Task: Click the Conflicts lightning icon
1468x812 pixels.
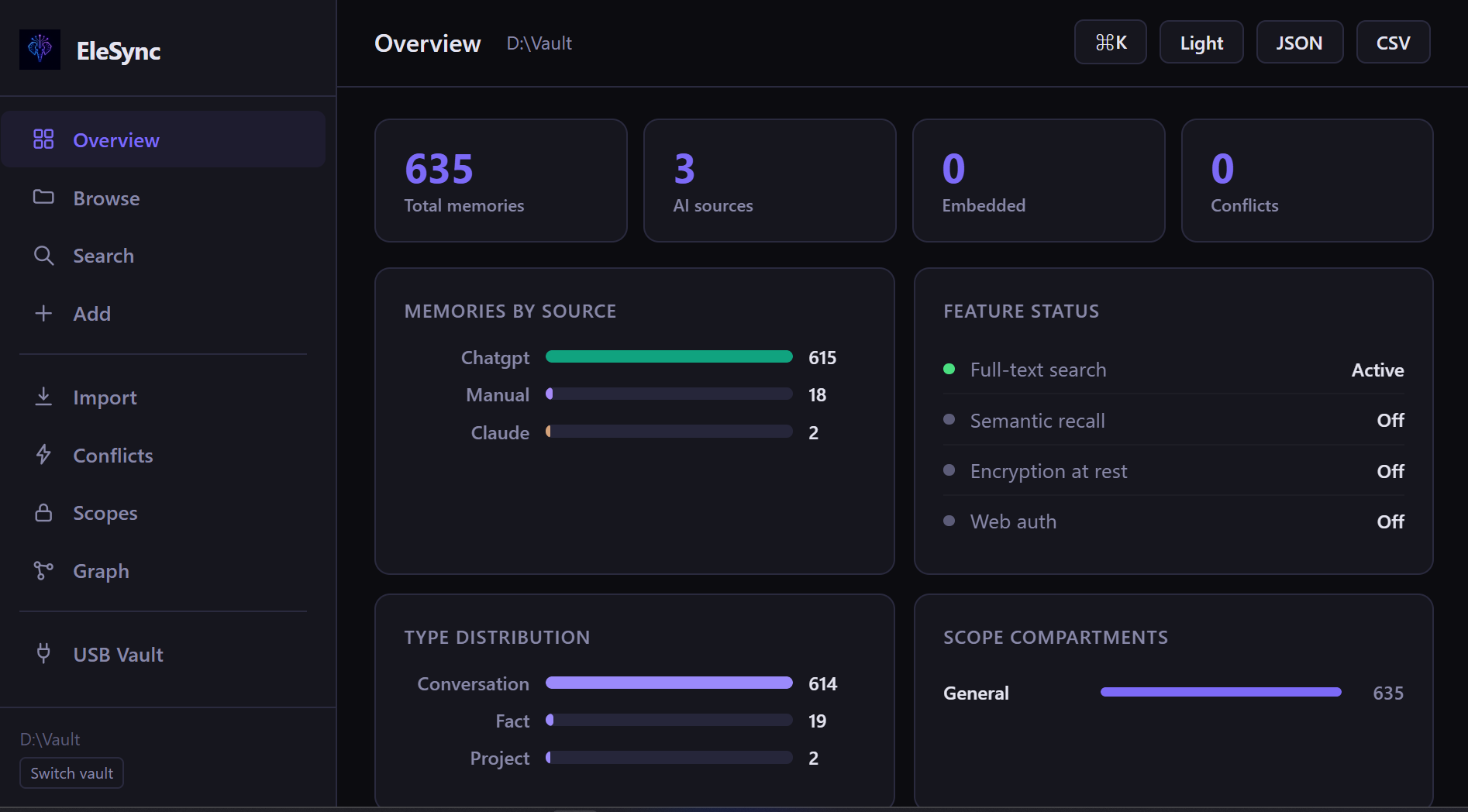Action: click(x=43, y=454)
